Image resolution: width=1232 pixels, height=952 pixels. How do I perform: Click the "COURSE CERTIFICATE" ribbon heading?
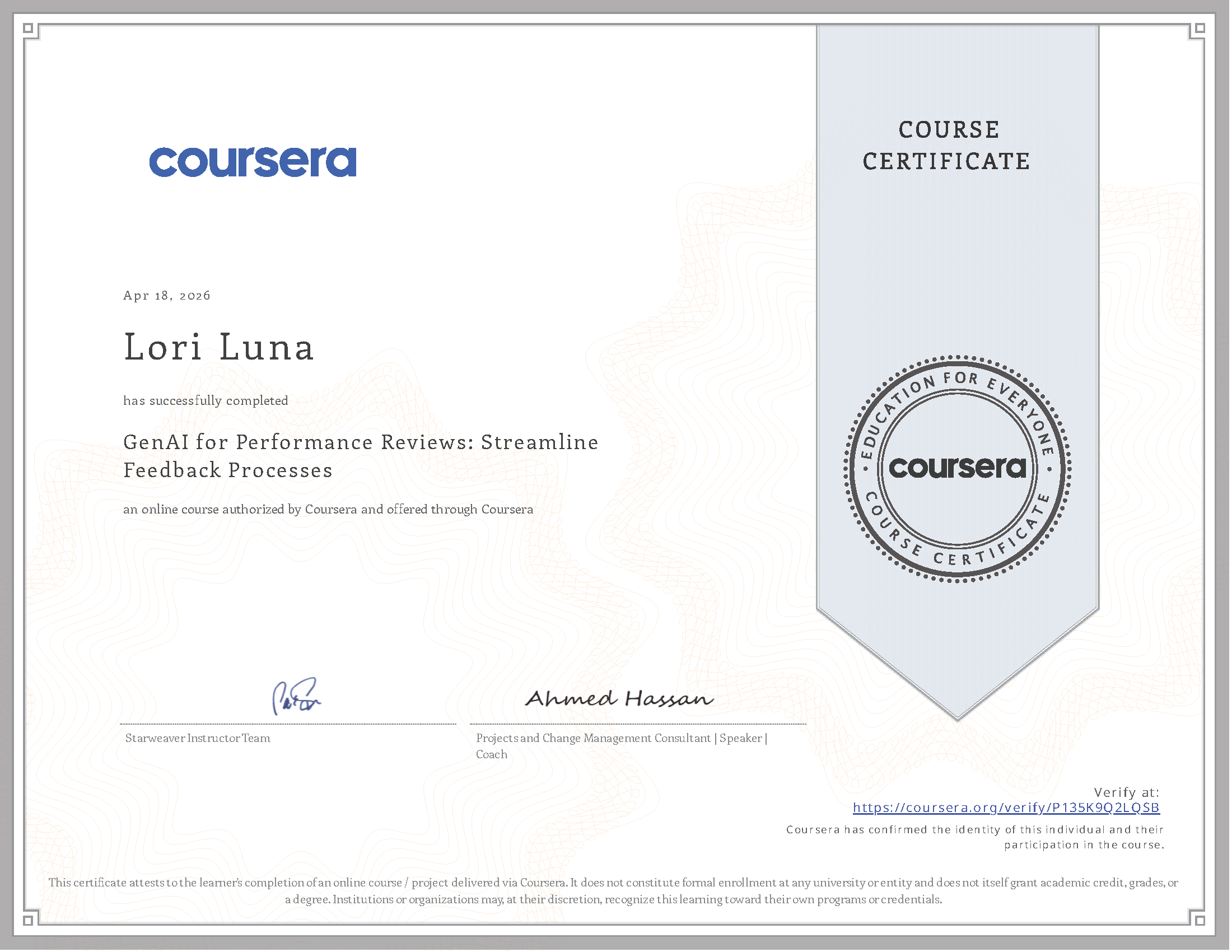click(949, 146)
